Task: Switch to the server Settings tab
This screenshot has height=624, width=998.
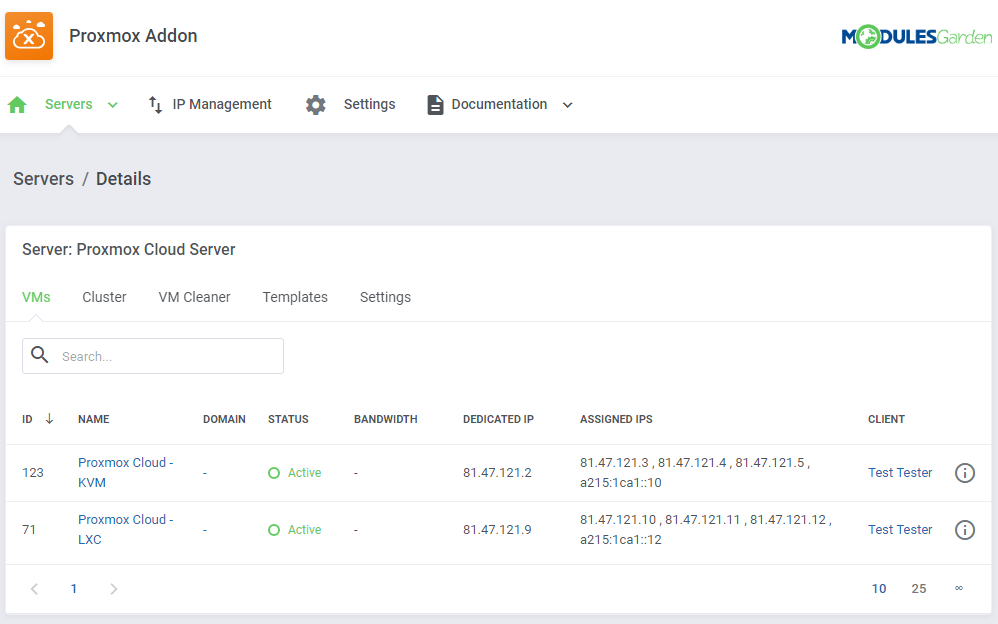Action: 385,297
